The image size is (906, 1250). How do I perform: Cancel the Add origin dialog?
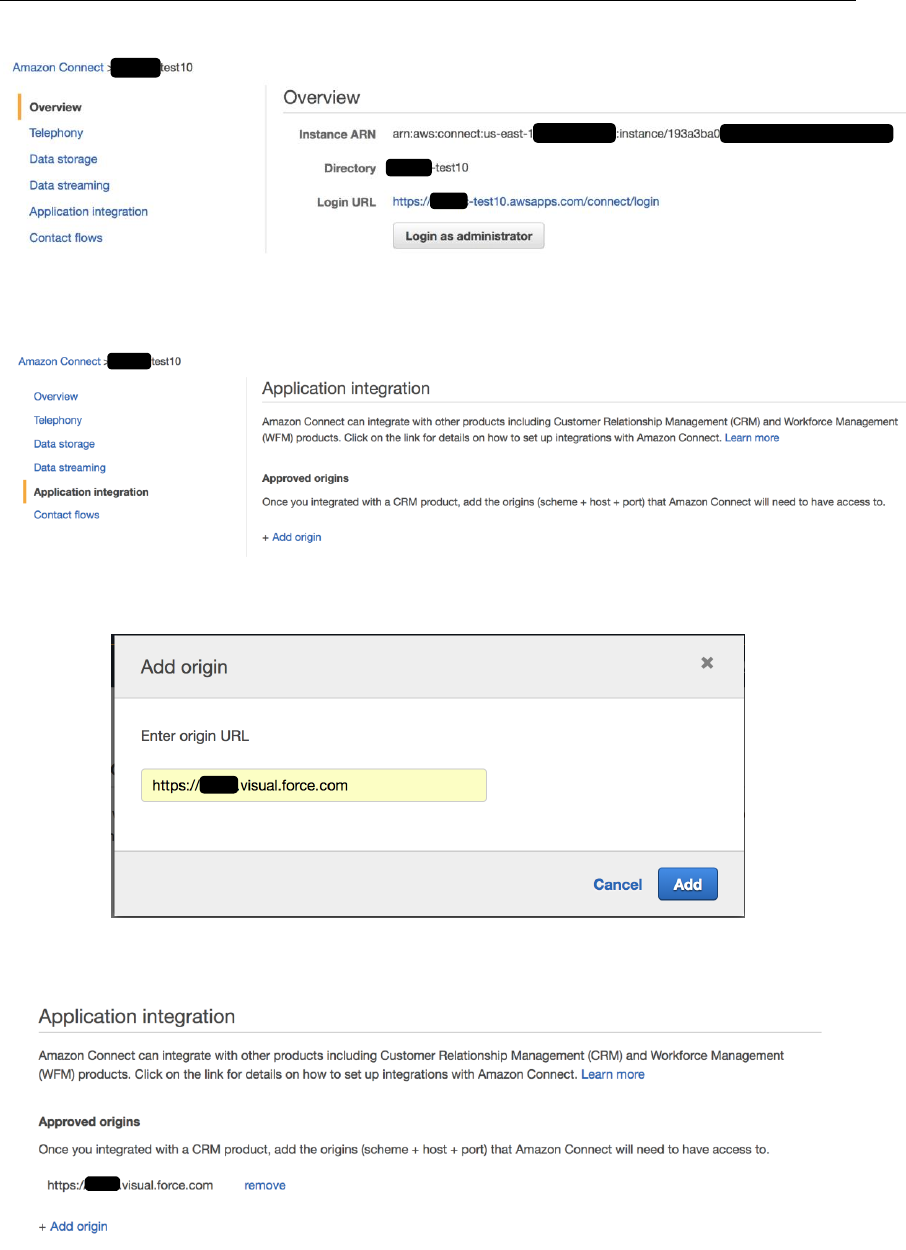point(618,884)
